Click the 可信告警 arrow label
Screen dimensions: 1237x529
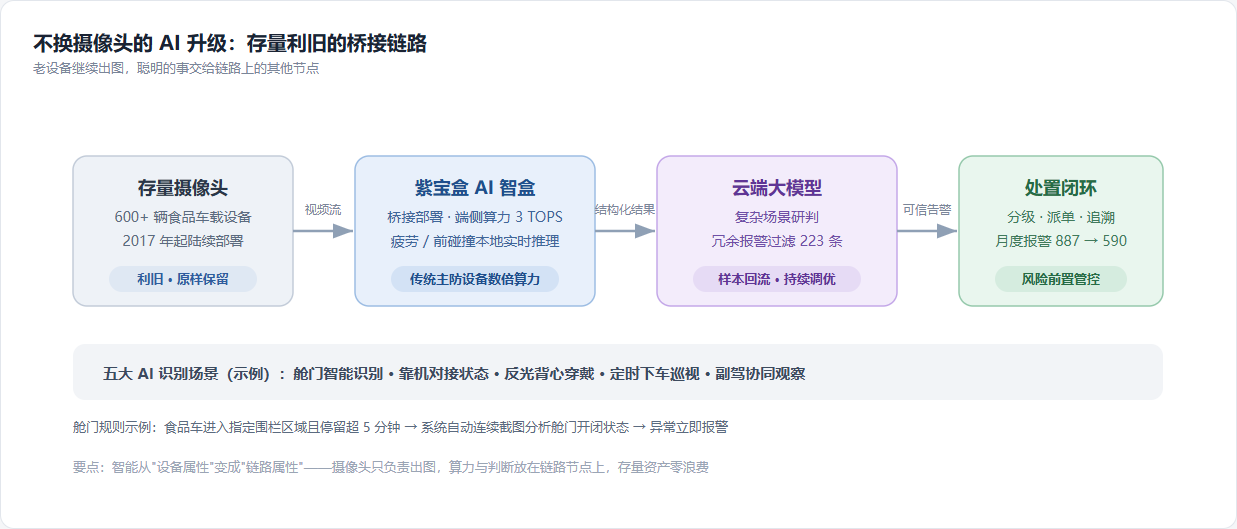coord(927,210)
